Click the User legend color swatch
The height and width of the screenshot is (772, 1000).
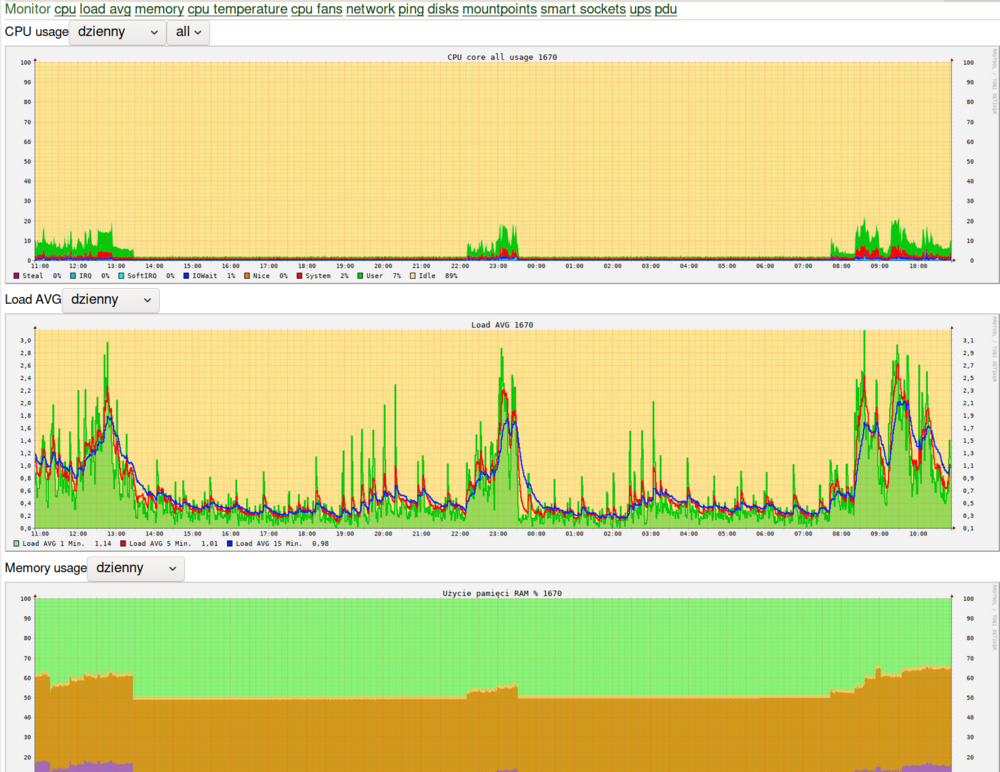click(x=360, y=276)
